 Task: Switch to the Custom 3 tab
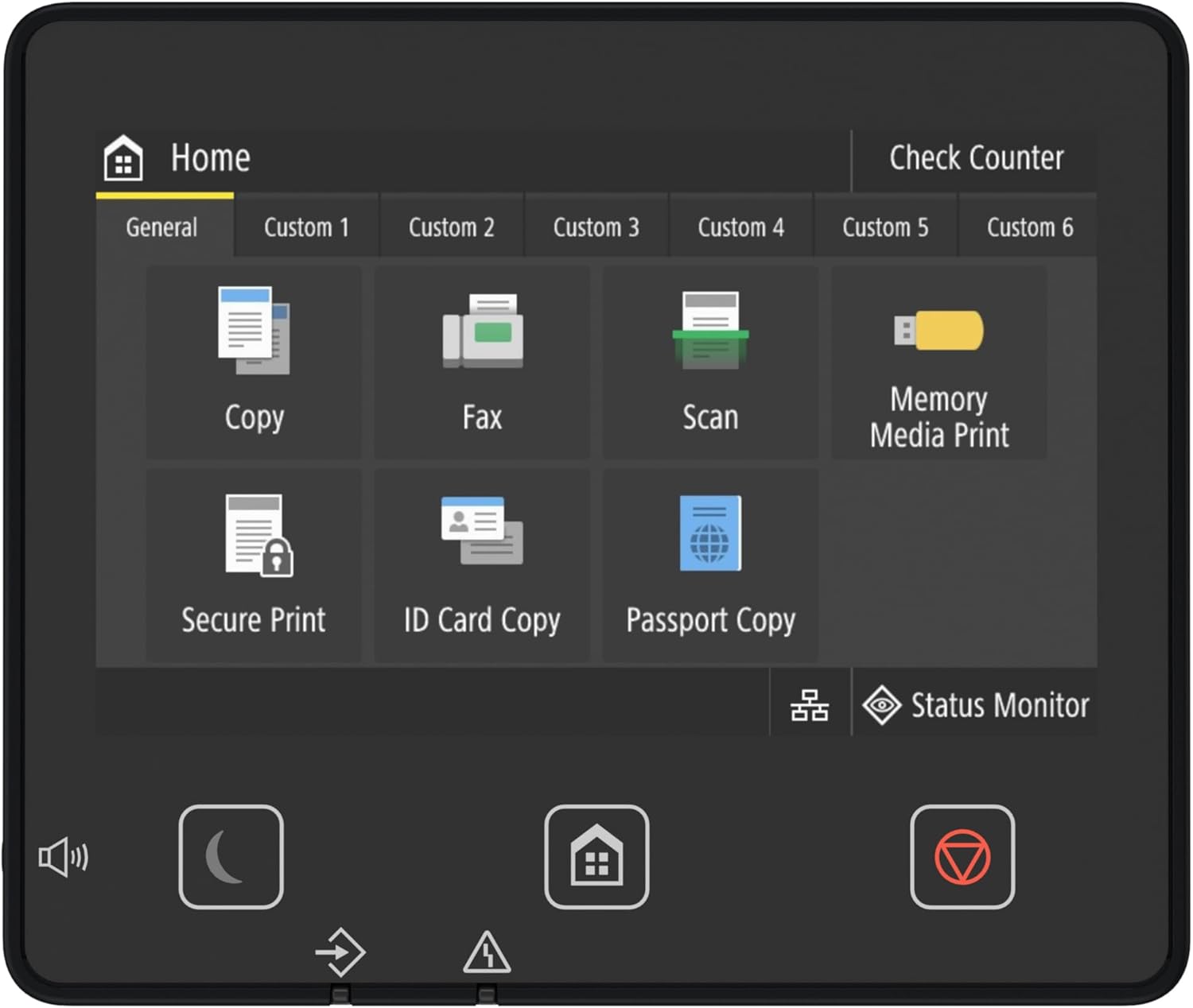coord(595,227)
